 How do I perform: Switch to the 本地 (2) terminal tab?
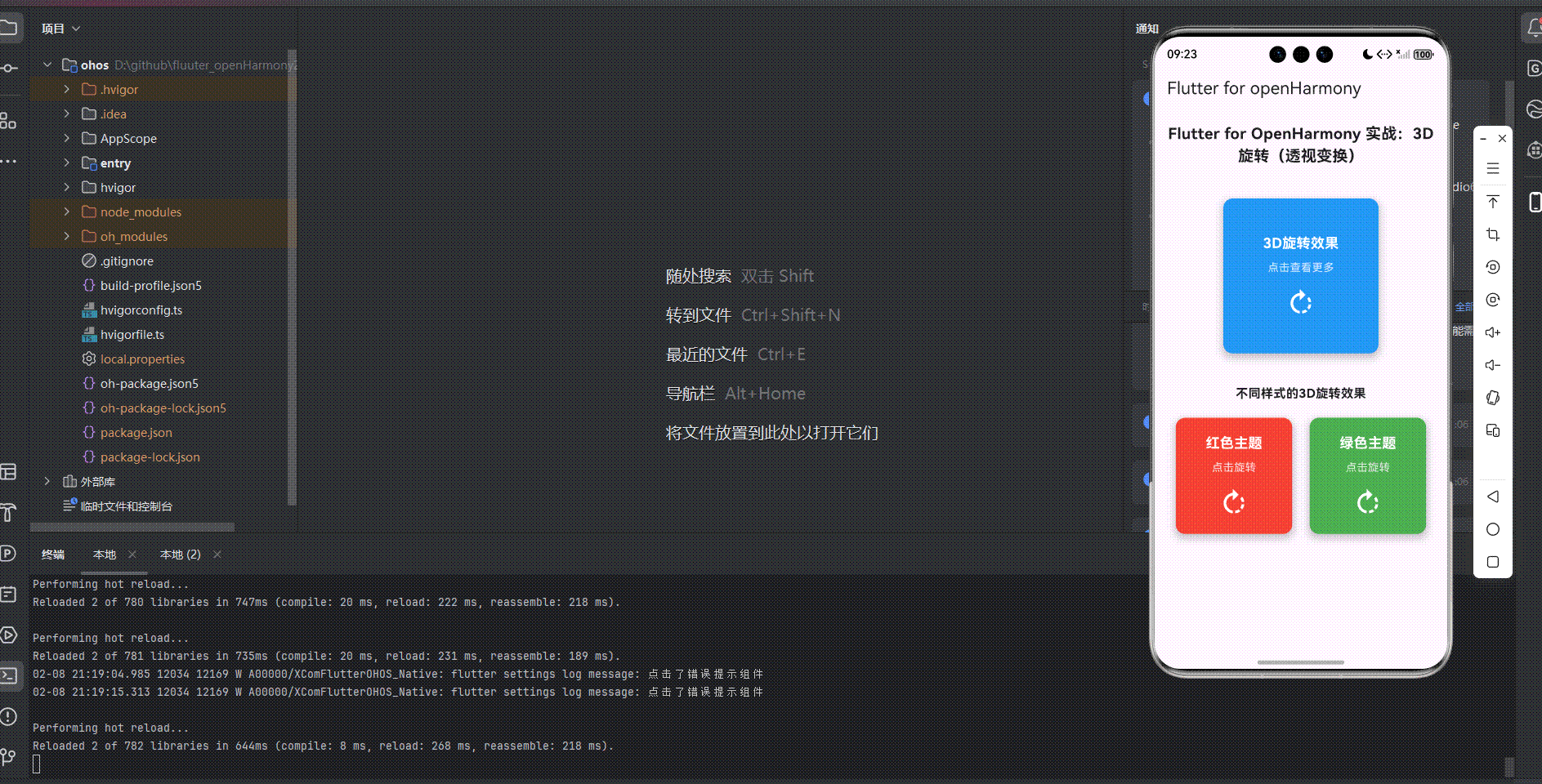180,555
